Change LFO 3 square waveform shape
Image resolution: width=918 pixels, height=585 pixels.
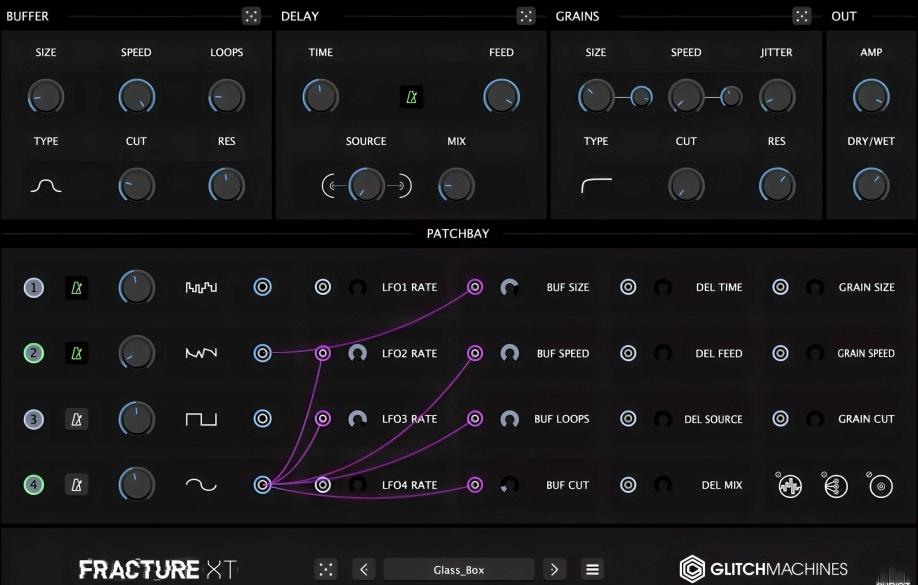[x=201, y=419]
